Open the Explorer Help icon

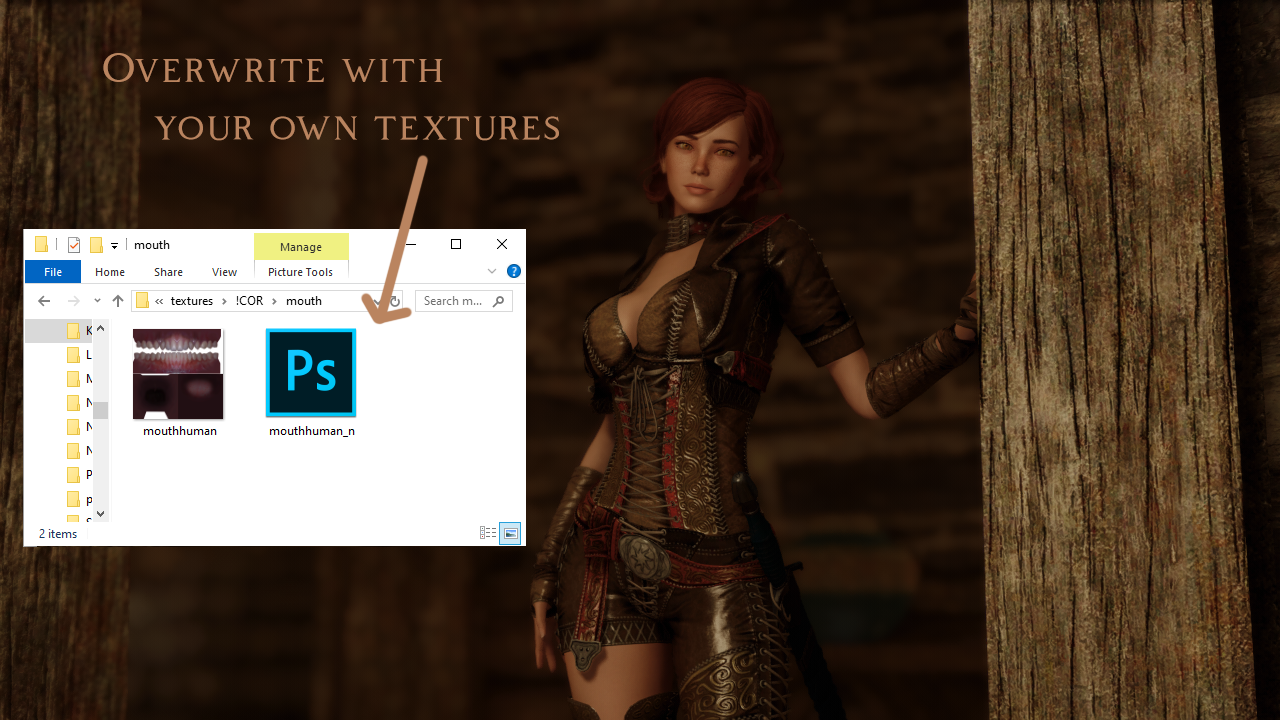(513, 271)
